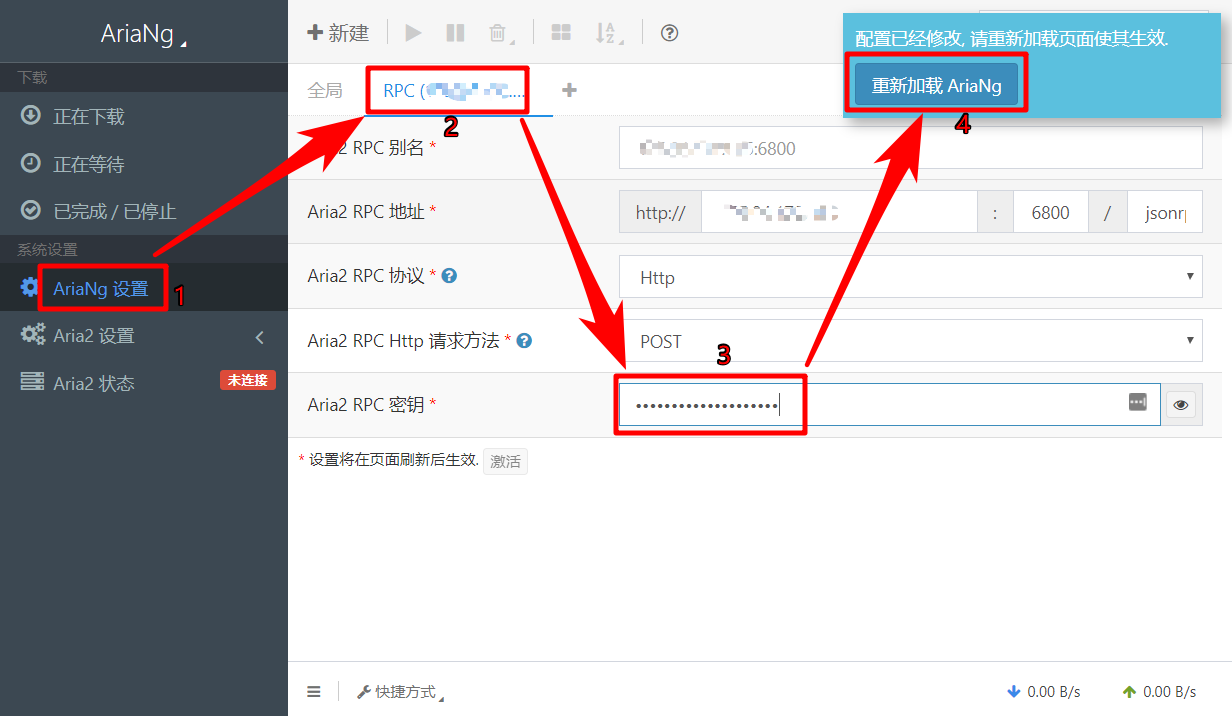Click the Aria2 RPC 密钥 label
Screen dimensions: 1232x716
tap(372, 405)
